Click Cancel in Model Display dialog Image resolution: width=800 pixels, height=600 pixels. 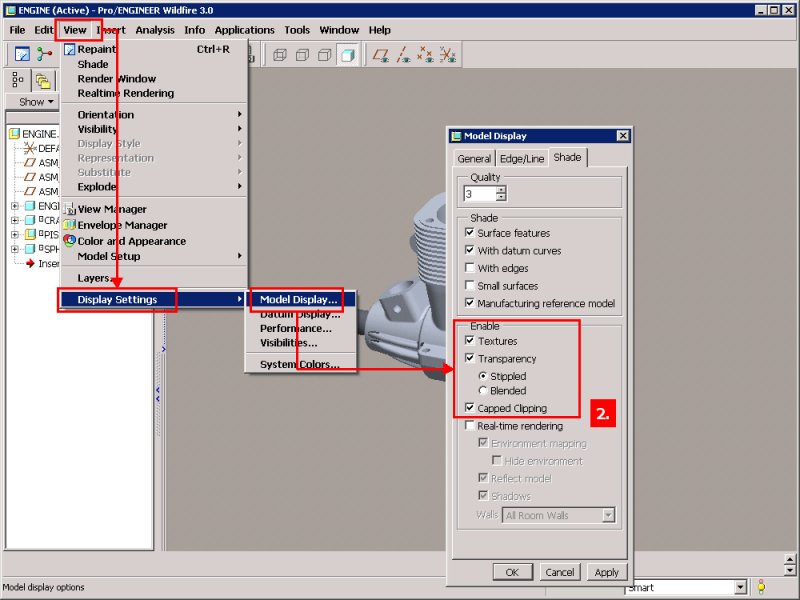[x=560, y=572]
